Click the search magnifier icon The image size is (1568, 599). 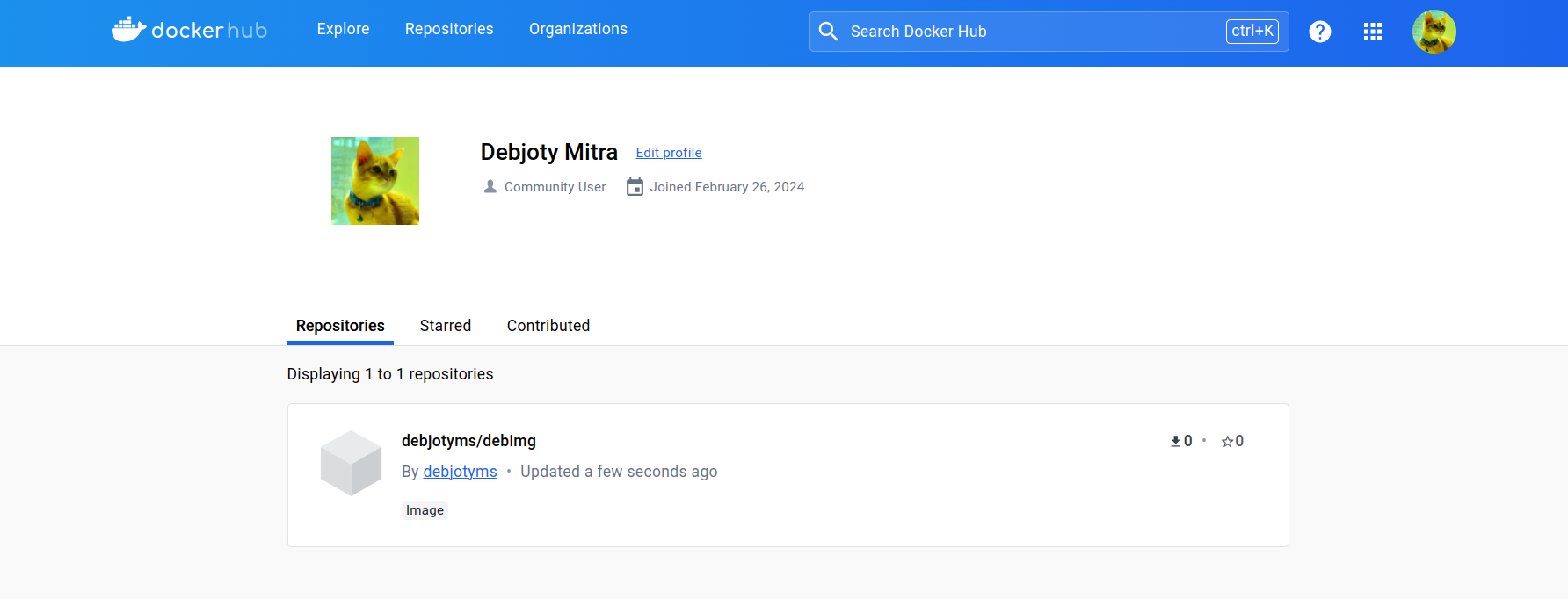pyautogui.click(x=828, y=32)
